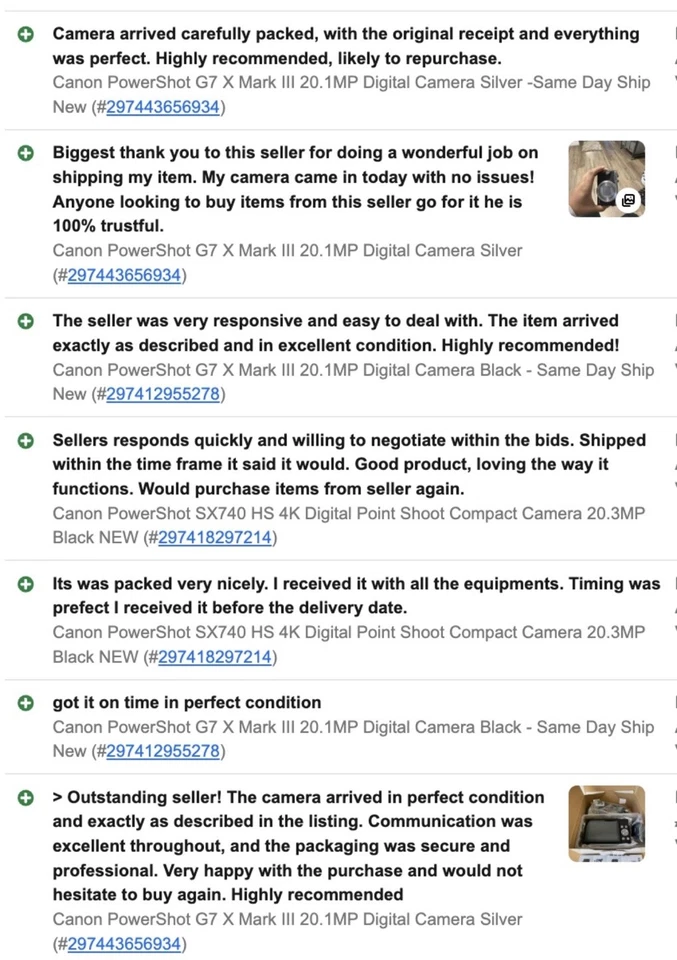The height and width of the screenshot is (960, 677).
Task: Click the "got it on time in perfect condition" comment
Action: click(x=187, y=703)
